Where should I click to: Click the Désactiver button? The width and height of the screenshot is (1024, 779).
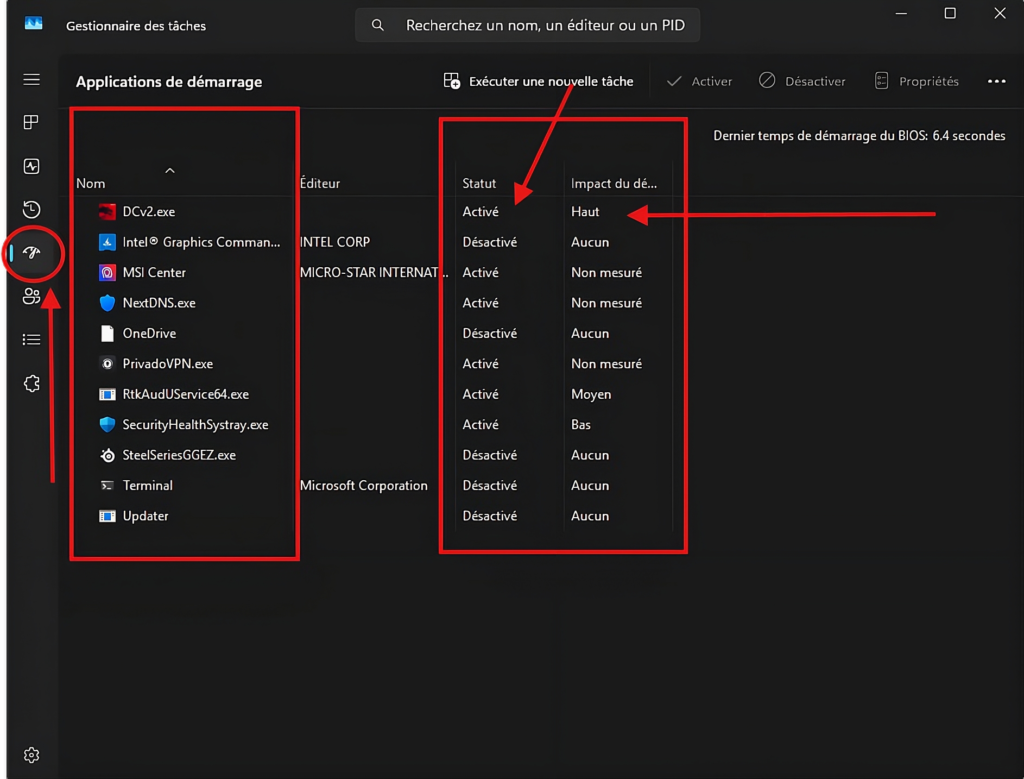tap(802, 81)
